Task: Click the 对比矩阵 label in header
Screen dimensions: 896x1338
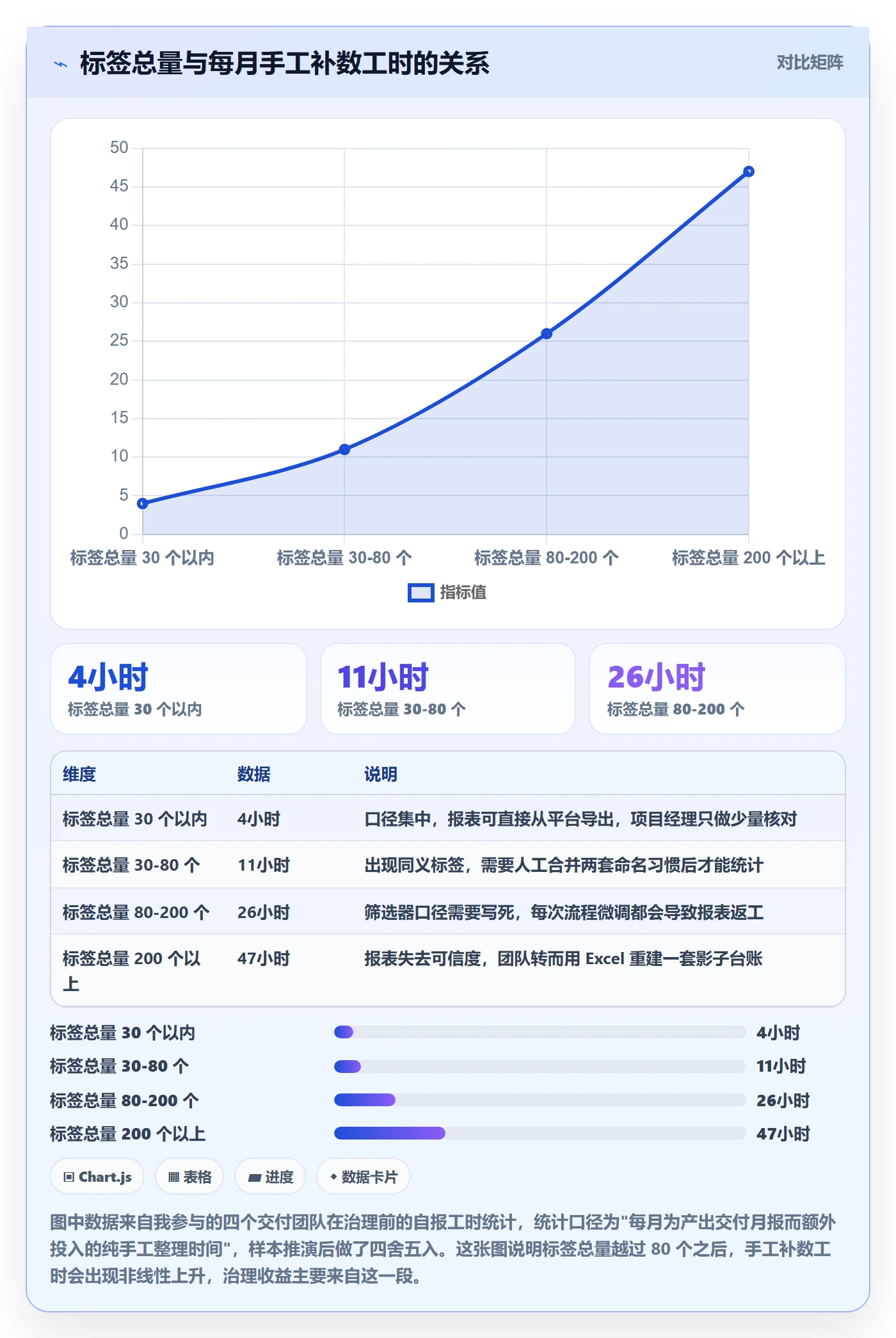Action: tap(810, 63)
